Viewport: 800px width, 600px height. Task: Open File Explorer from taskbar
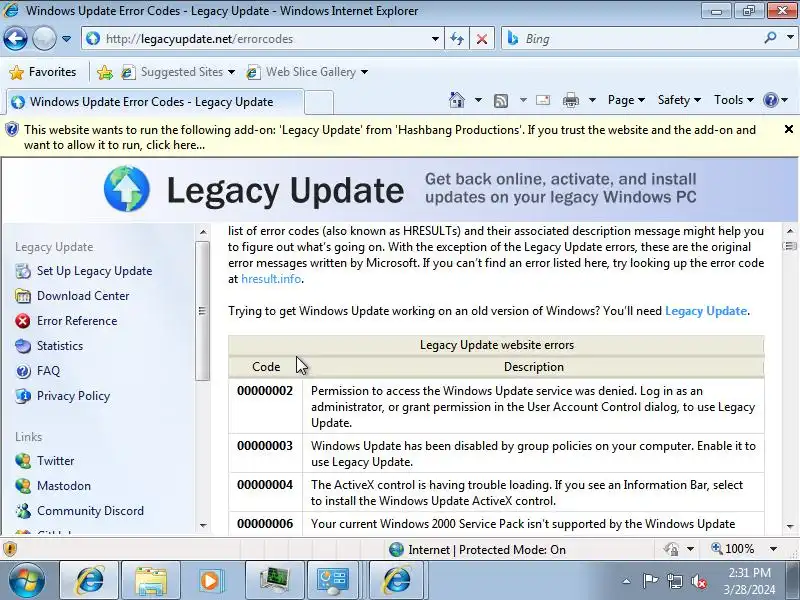point(151,580)
